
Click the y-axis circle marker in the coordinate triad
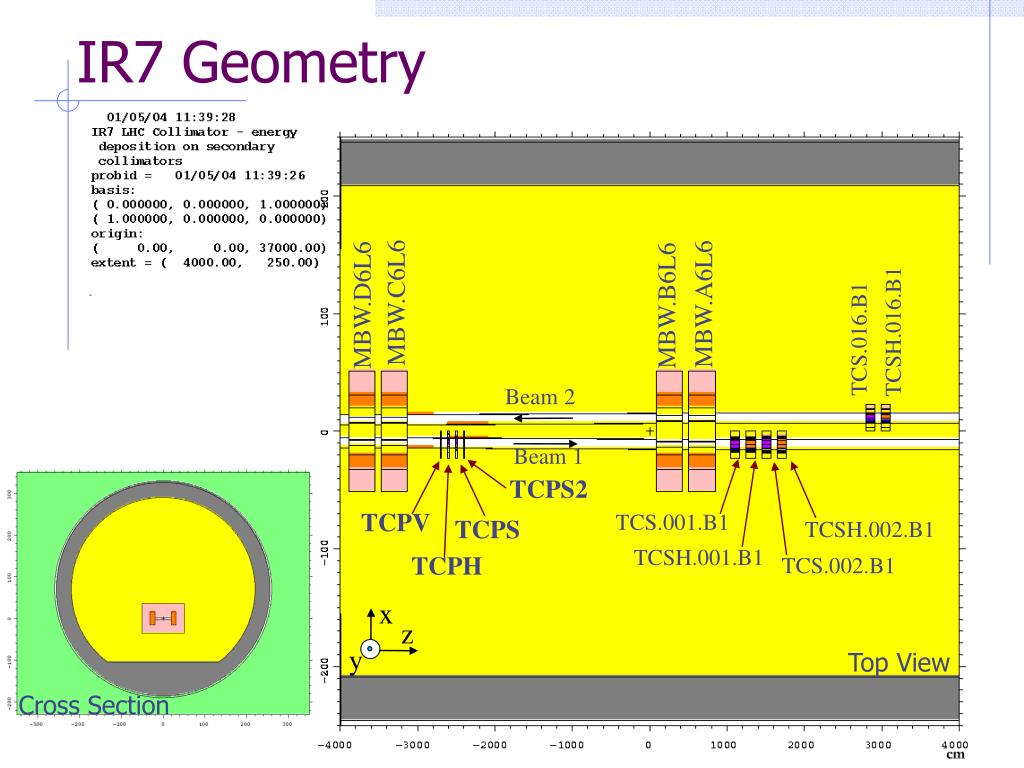(370, 649)
